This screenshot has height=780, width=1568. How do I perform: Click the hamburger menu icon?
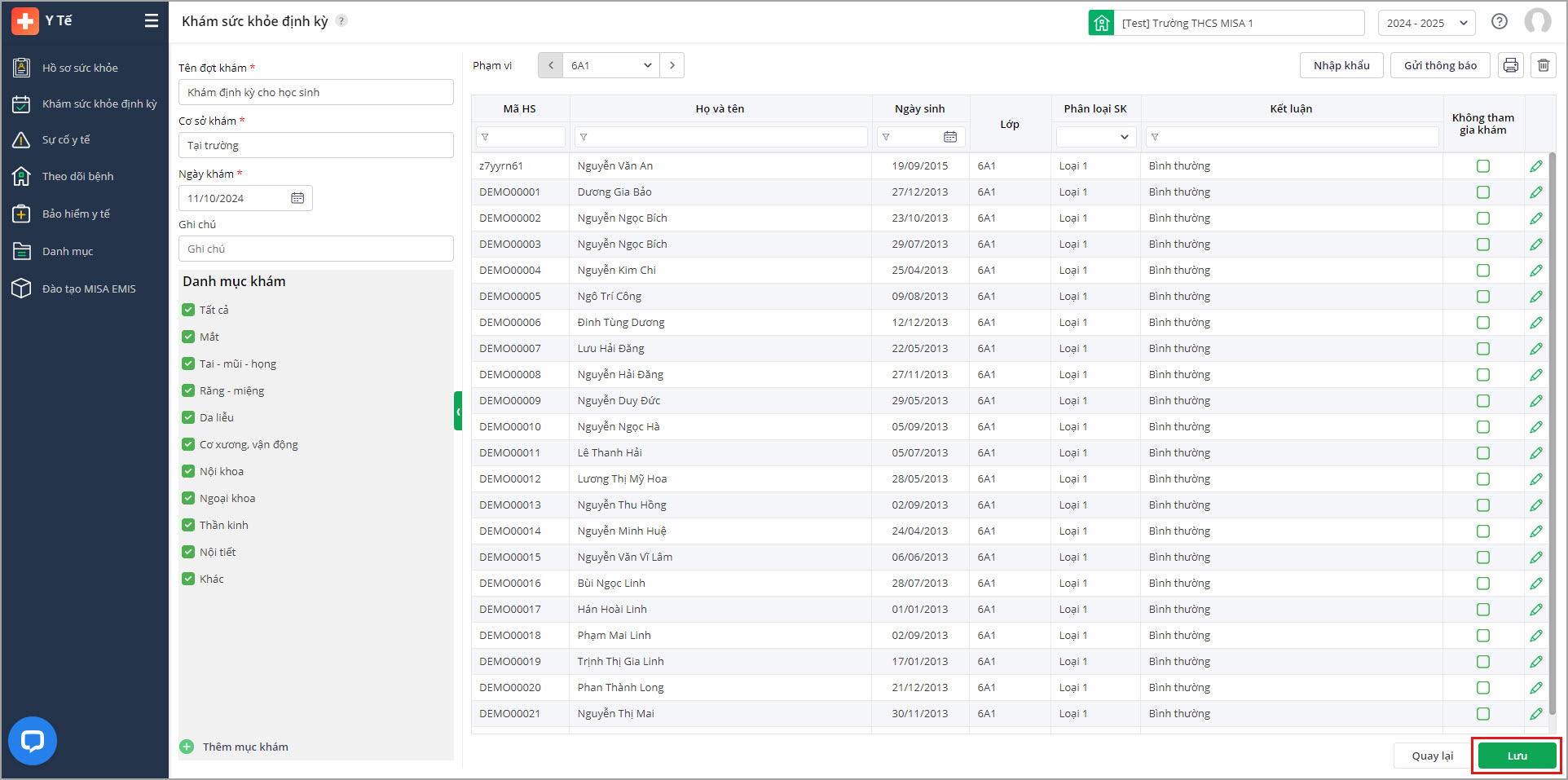click(152, 21)
